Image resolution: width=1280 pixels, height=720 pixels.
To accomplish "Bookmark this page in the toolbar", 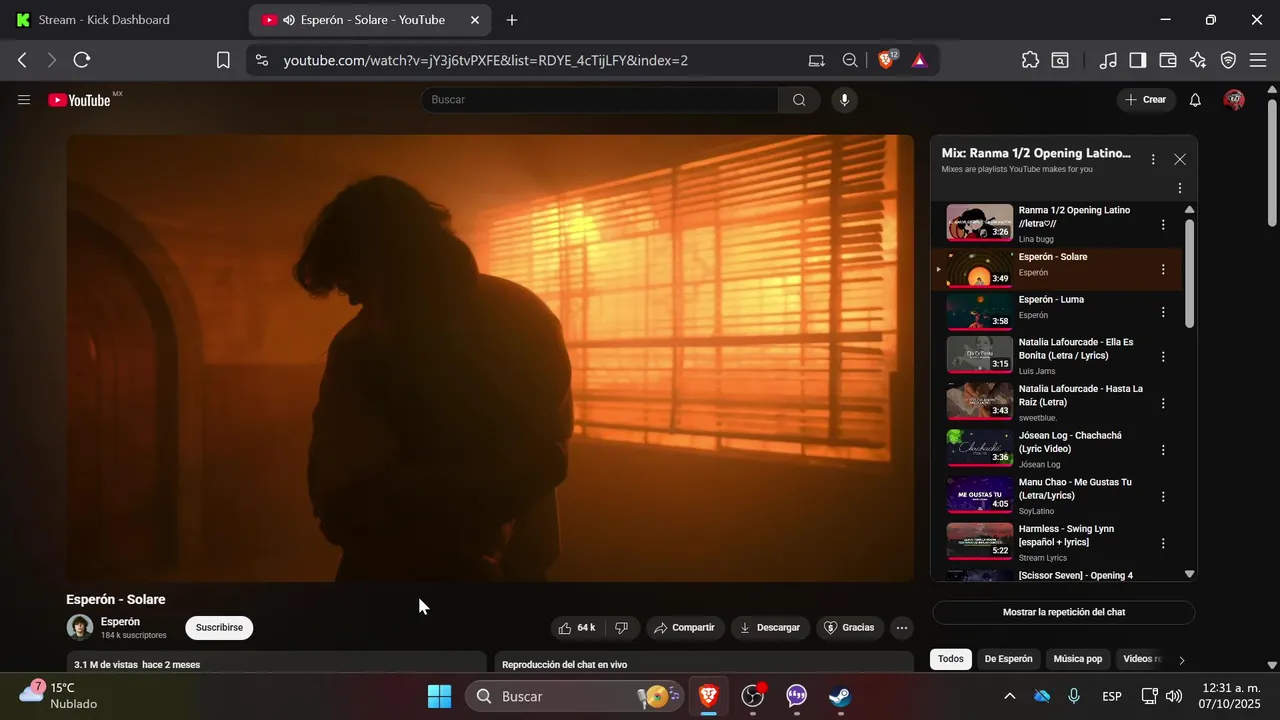I will 223,60.
